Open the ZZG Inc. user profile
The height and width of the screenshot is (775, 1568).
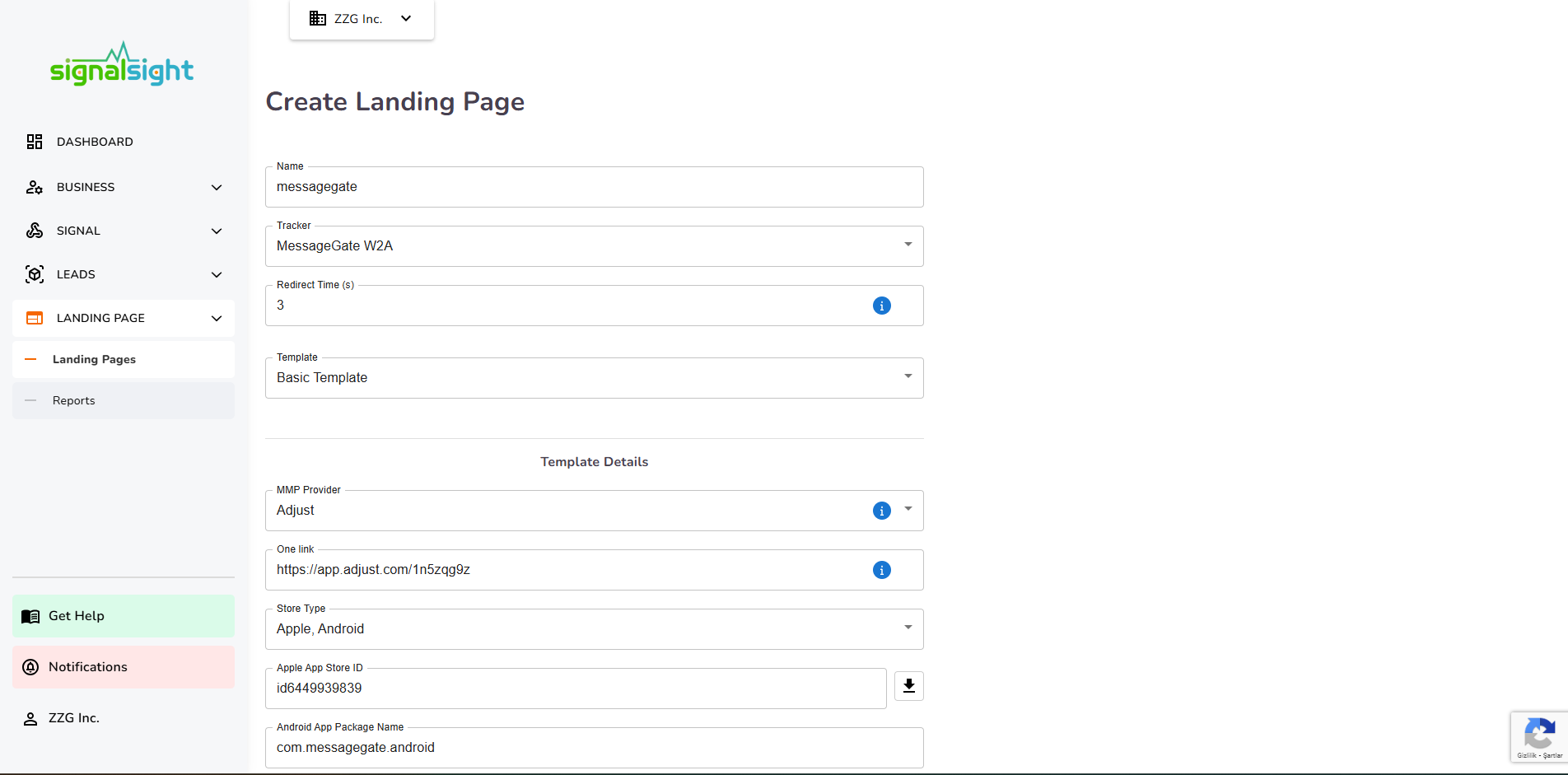pos(124,718)
